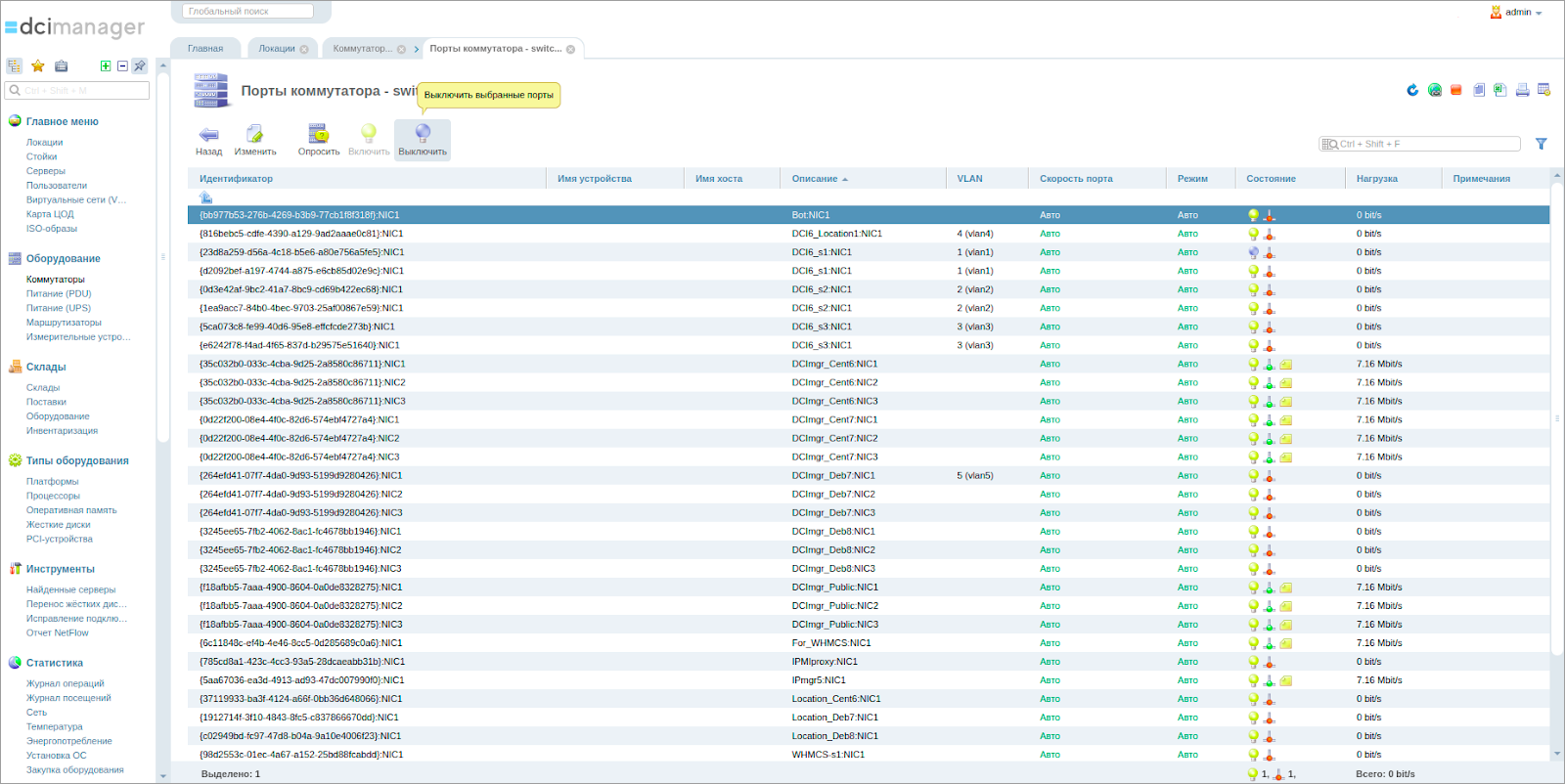The image size is (1565, 784).
Task: Switch to the Главная tab
Action: 205,49
